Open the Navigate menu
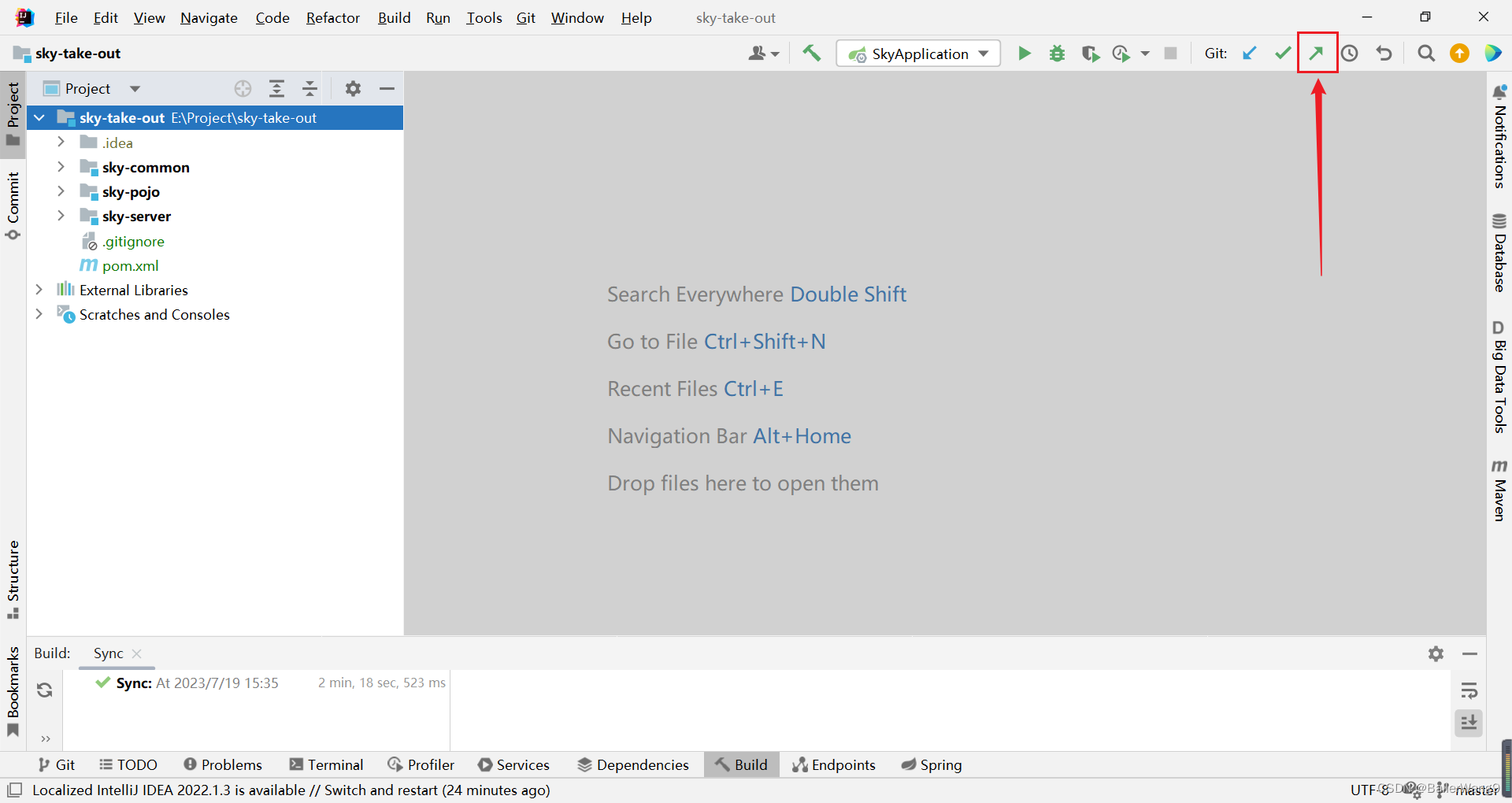Viewport: 1512px width, 803px height. click(x=209, y=17)
